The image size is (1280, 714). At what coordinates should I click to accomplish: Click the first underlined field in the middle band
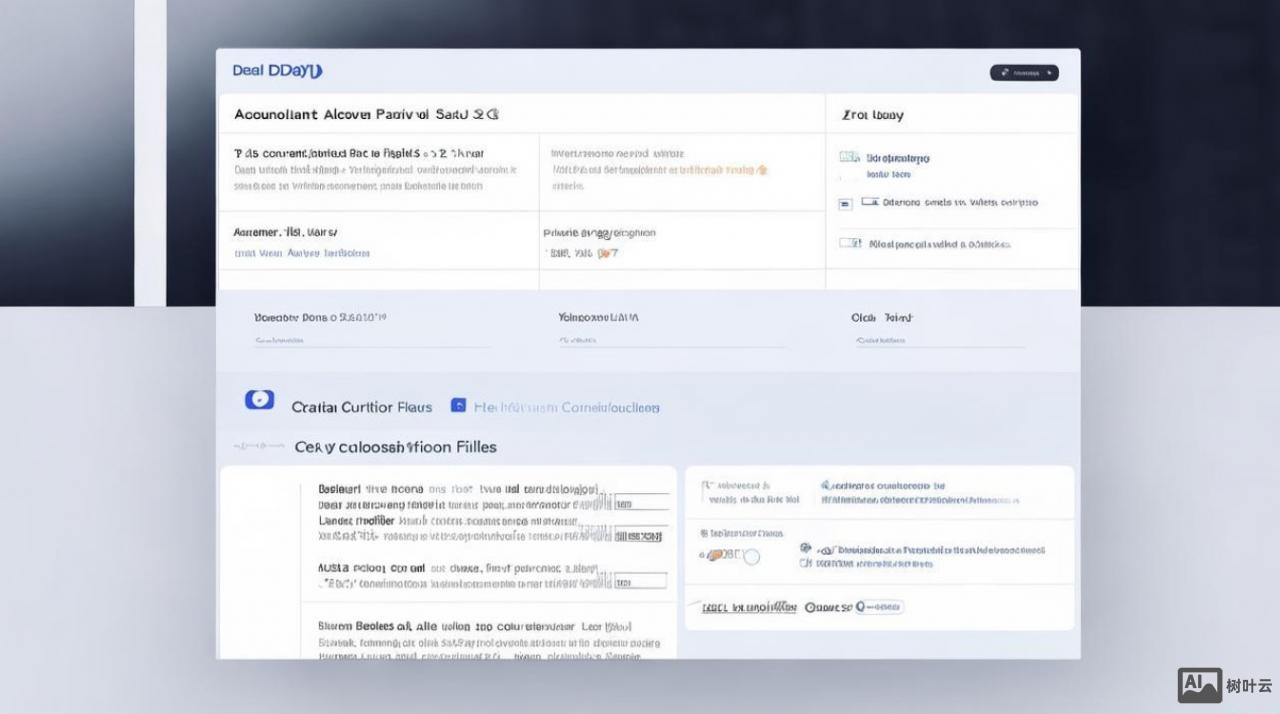coord(370,341)
